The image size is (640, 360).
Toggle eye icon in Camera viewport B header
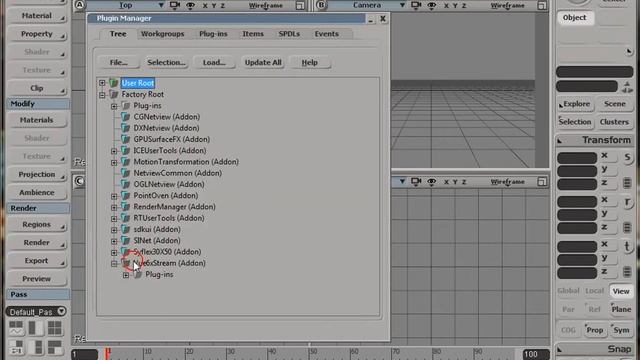point(431,5)
